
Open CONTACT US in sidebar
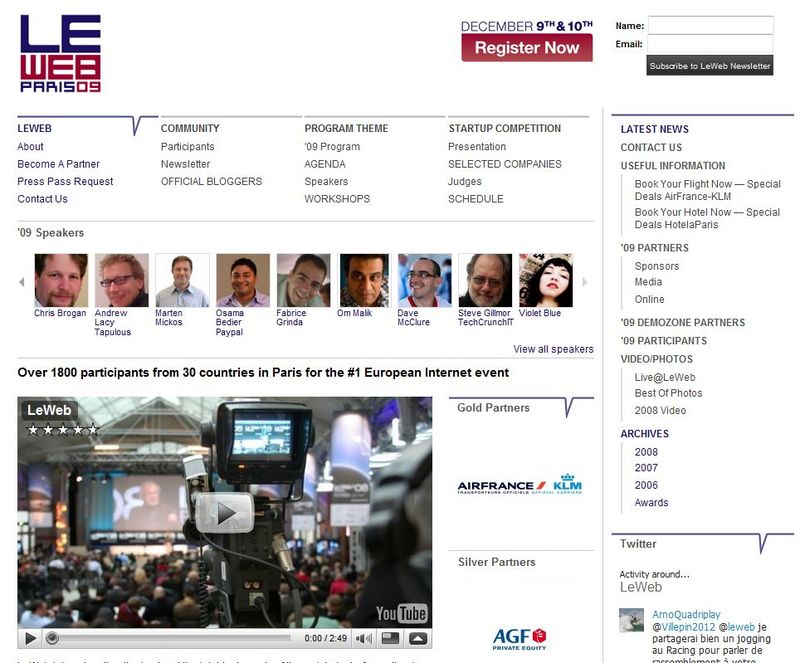pyautogui.click(x=651, y=148)
